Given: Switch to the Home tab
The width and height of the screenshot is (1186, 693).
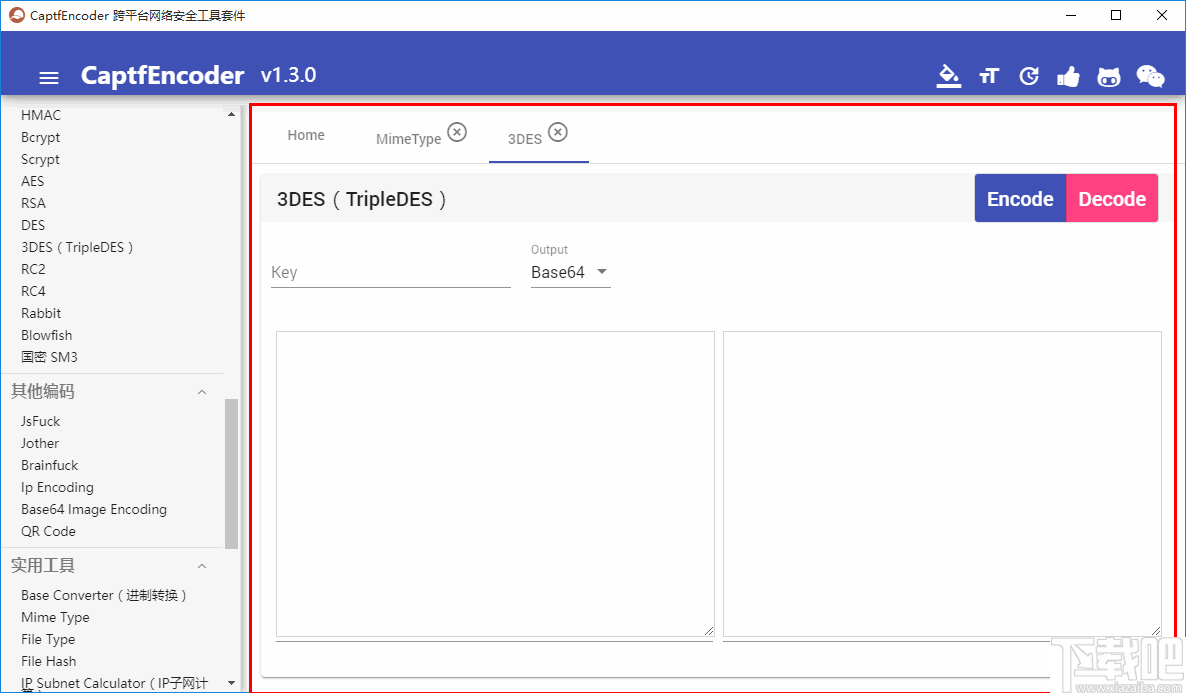Looking at the screenshot, I should (x=305, y=134).
